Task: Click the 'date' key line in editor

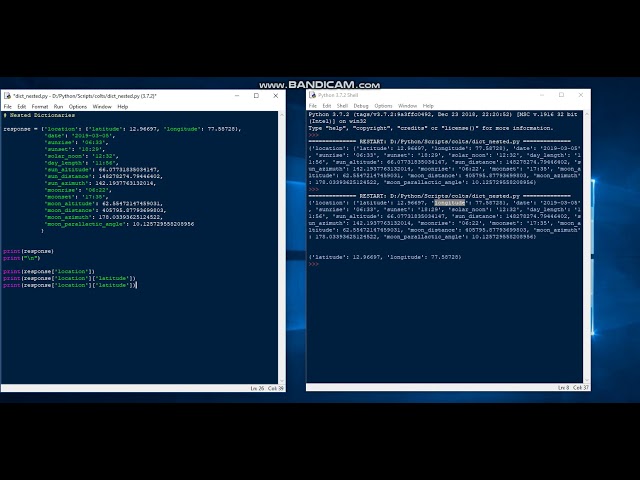Action: [x=80, y=136]
